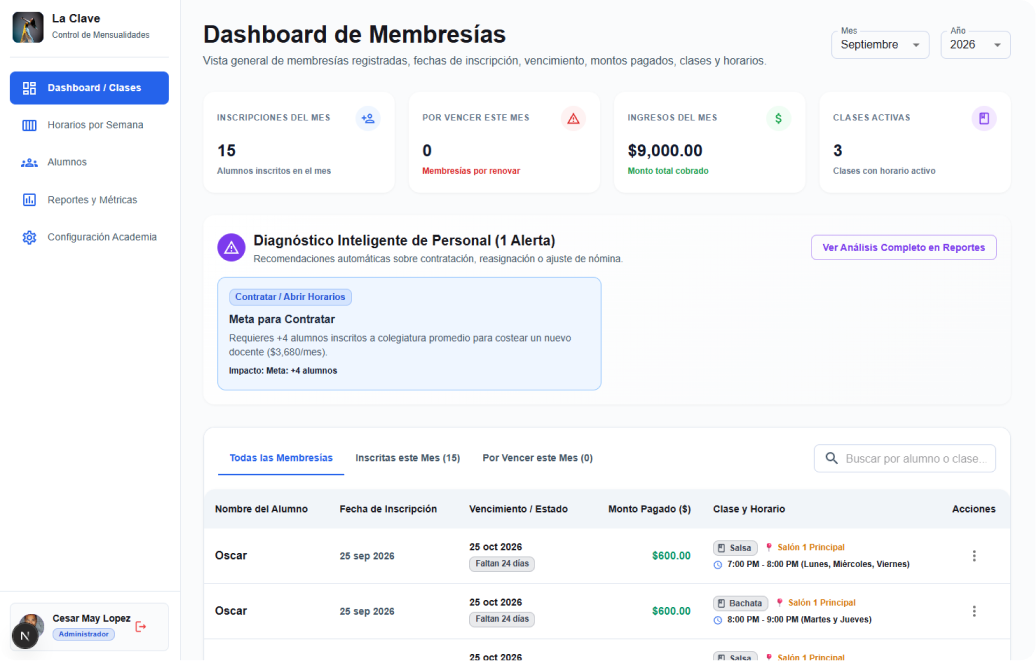Click the Dashboard de Membresías title
This screenshot has width=1036, height=661.
coord(354,34)
